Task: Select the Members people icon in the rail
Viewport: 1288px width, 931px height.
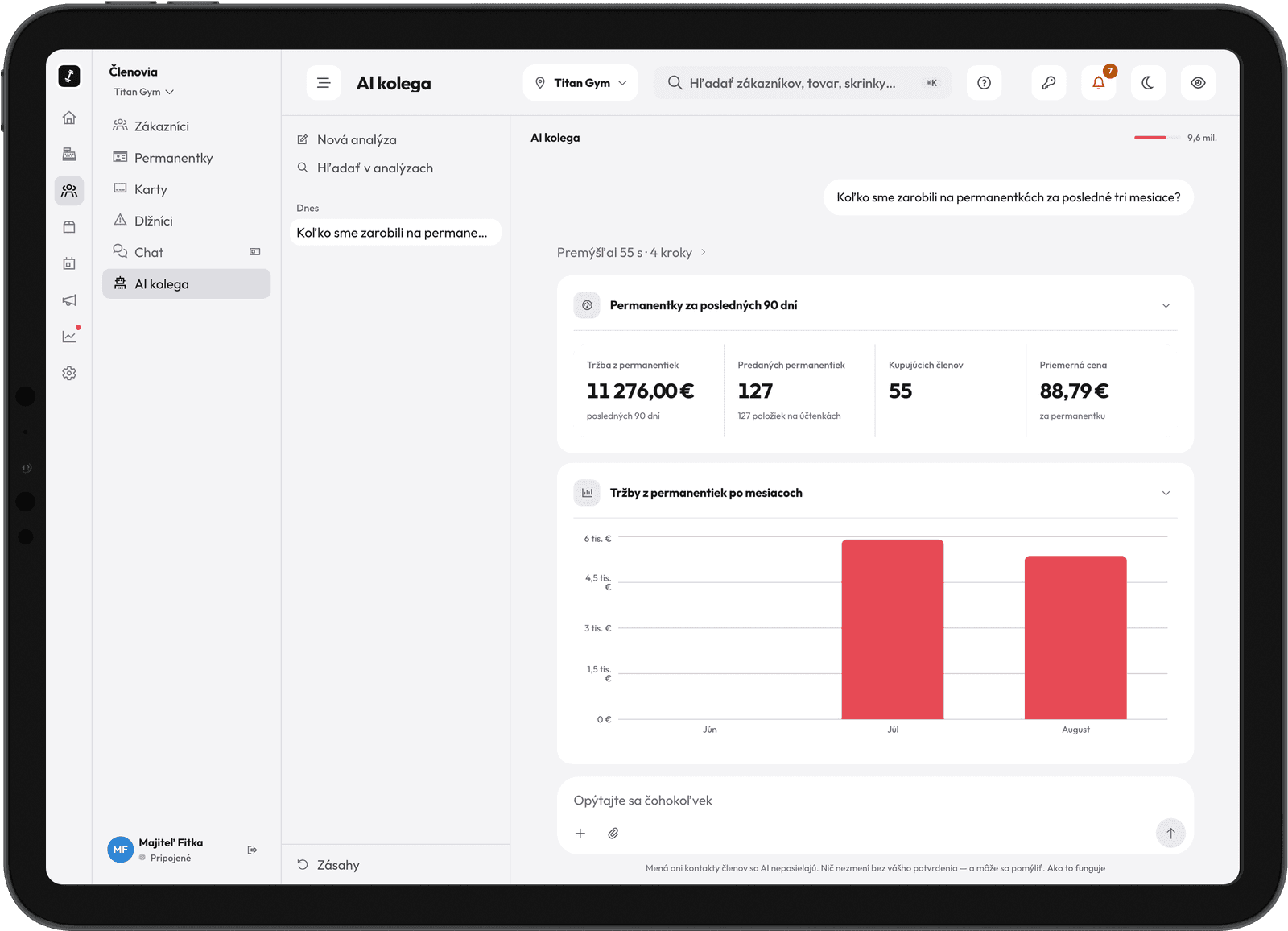Action: coord(69,190)
